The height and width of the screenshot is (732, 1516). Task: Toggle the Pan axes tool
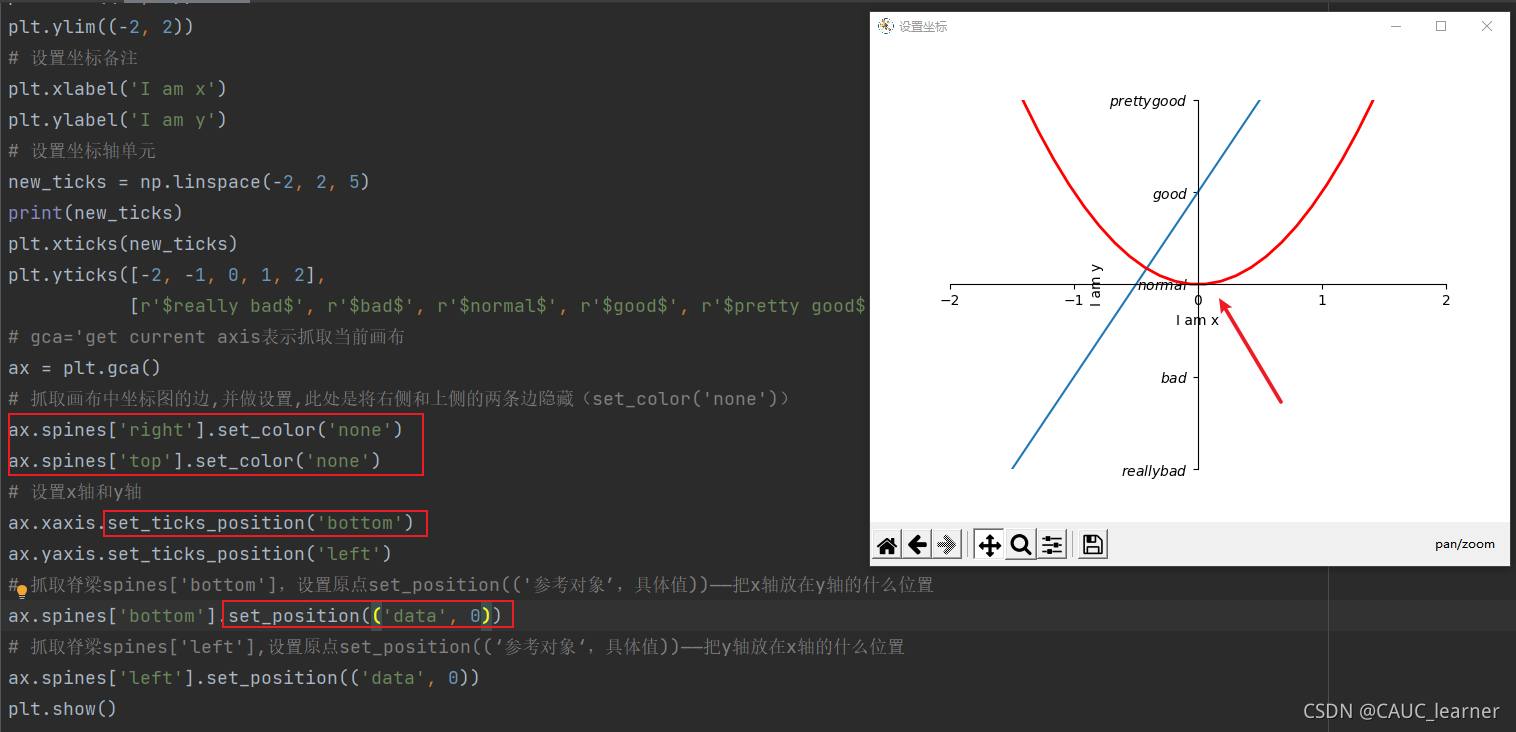(989, 545)
